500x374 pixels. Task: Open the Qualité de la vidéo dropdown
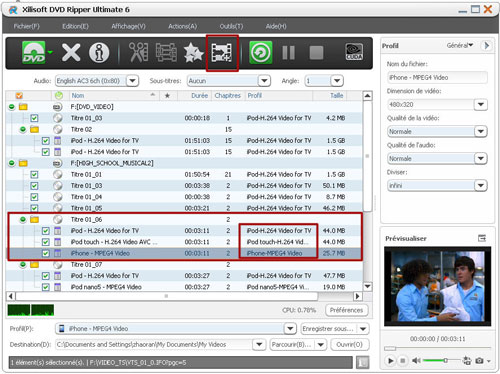481,131
